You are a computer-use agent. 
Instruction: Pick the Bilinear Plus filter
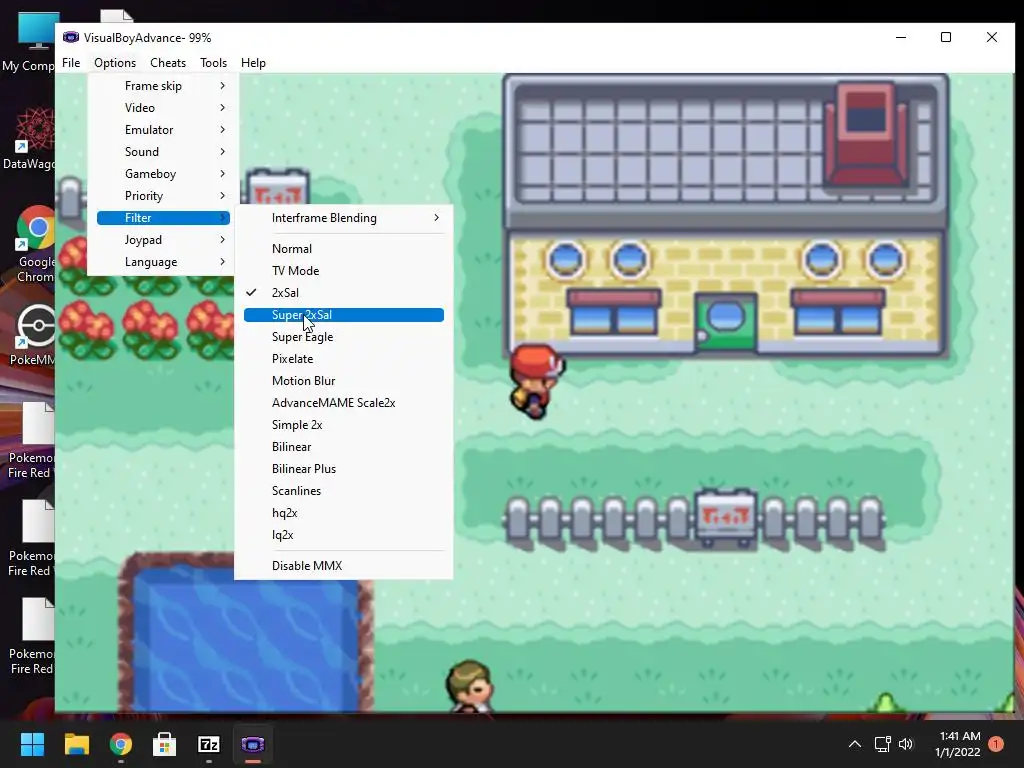click(x=344, y=469)
